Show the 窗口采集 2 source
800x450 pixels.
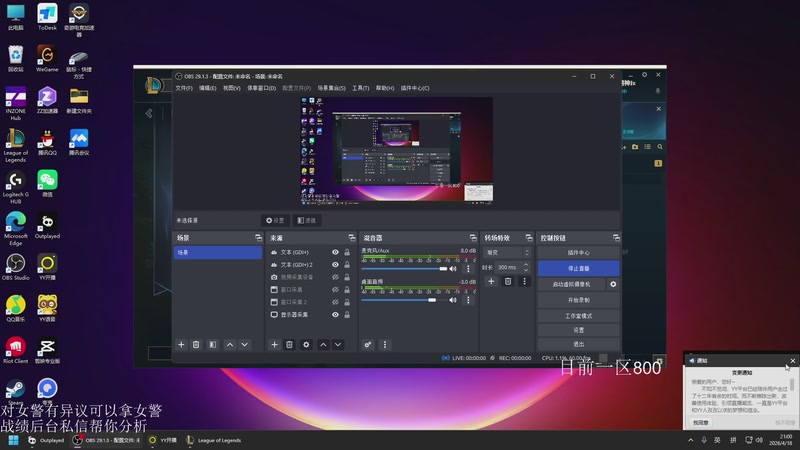click(x=335, y=302)
